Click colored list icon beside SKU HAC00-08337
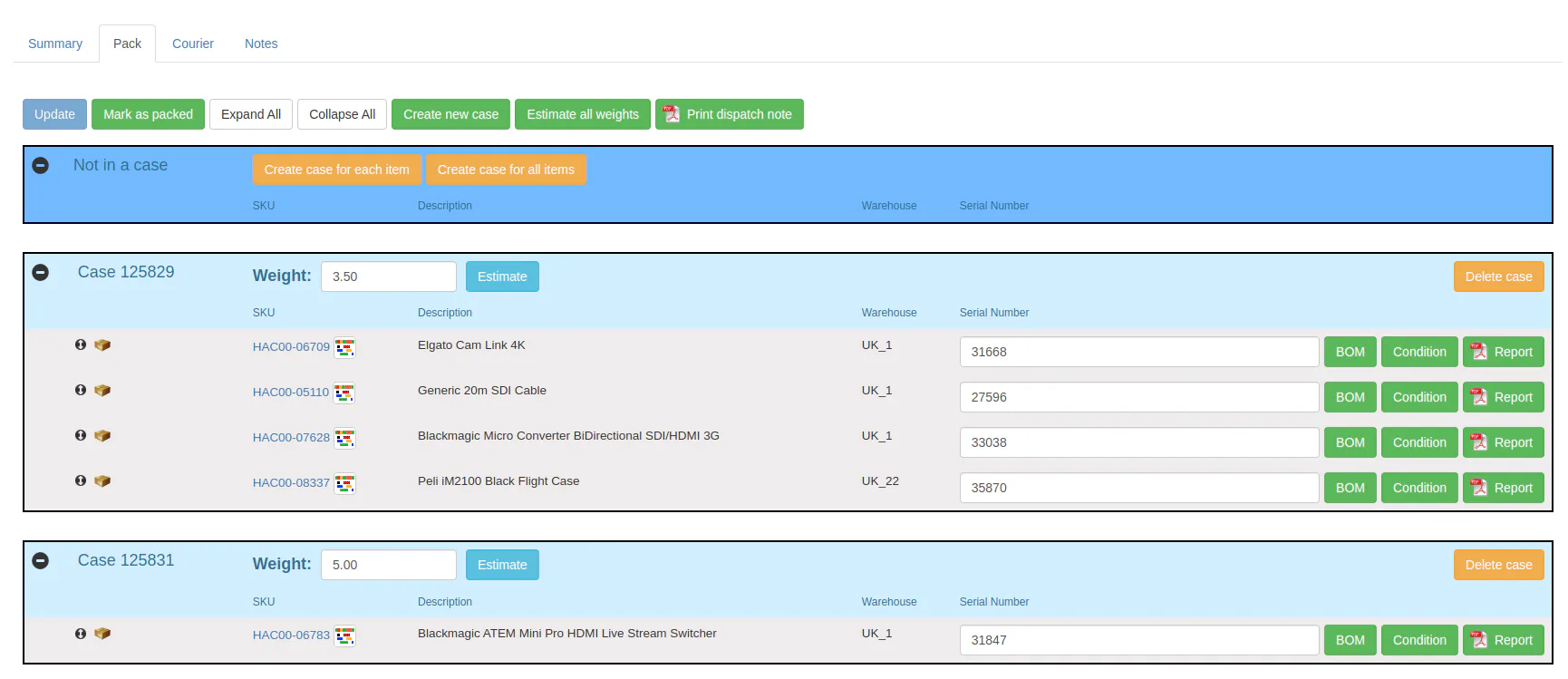Image resolution: width=1568 pixels, height=679 pixels. click(x=344, y=483)
